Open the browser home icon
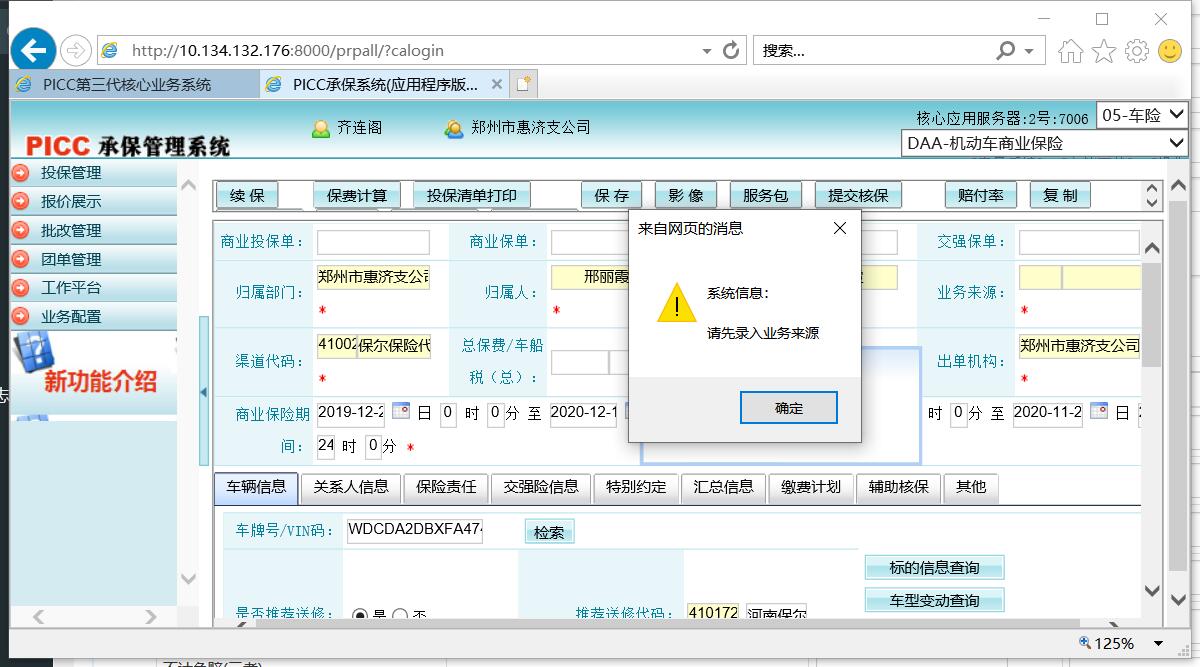Screen dimensions: 1200x667 click(x=1070, y=51)
